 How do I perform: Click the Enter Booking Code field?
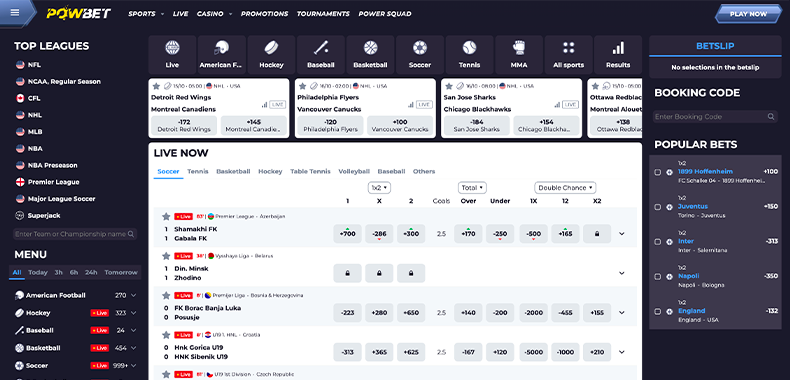715,116
